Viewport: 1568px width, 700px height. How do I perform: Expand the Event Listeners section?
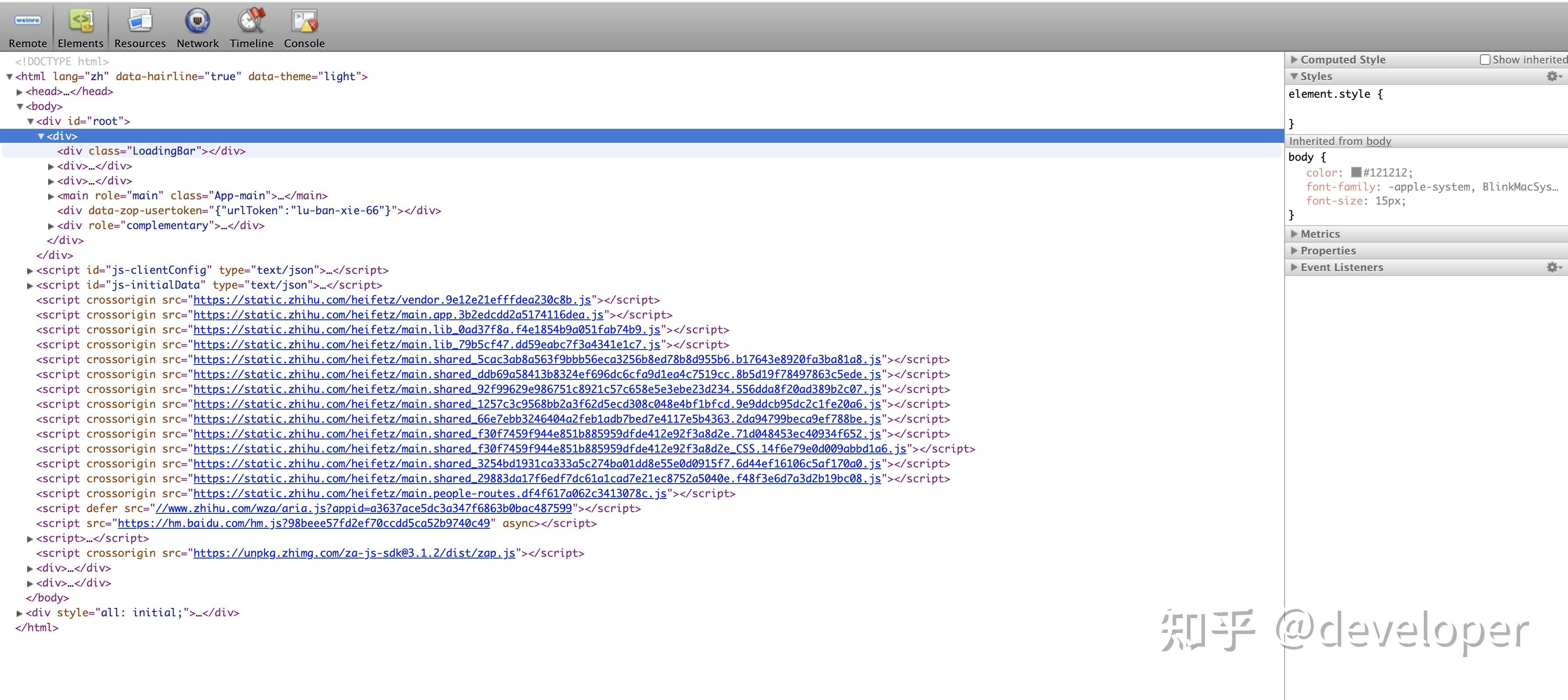[x=1294, y=267]
